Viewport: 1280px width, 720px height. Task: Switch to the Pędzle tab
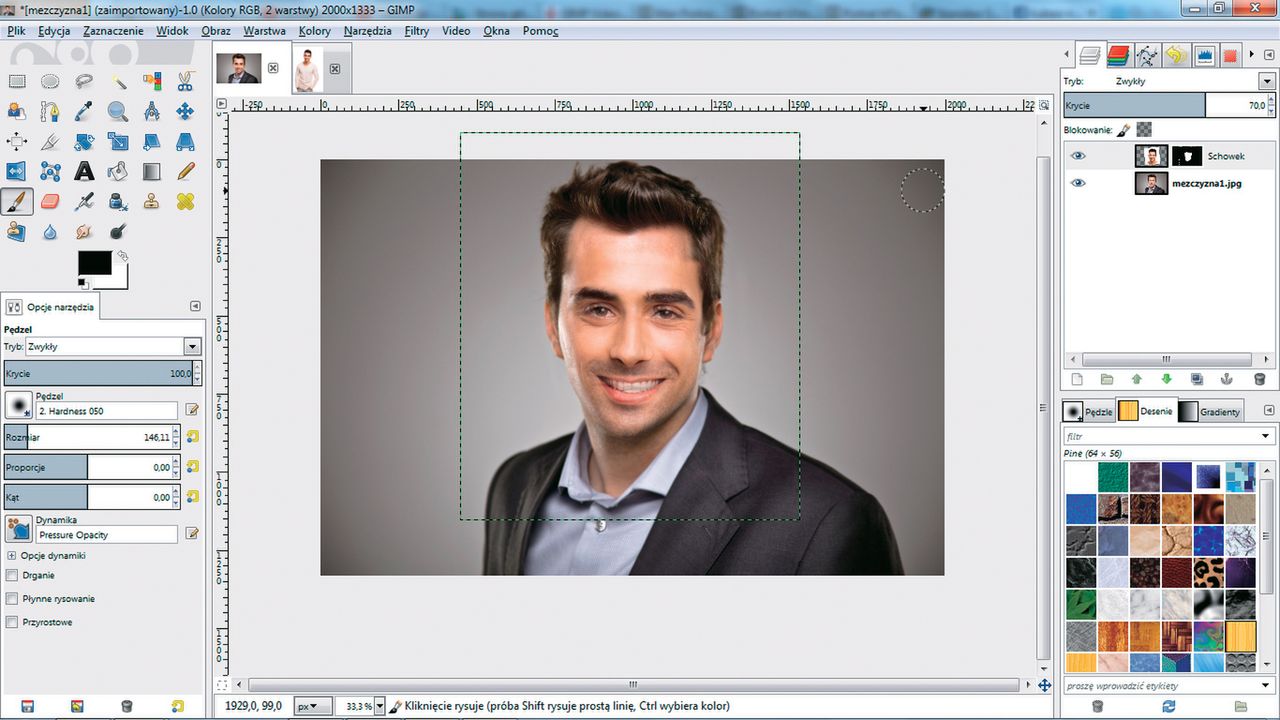pos(1089,411)
